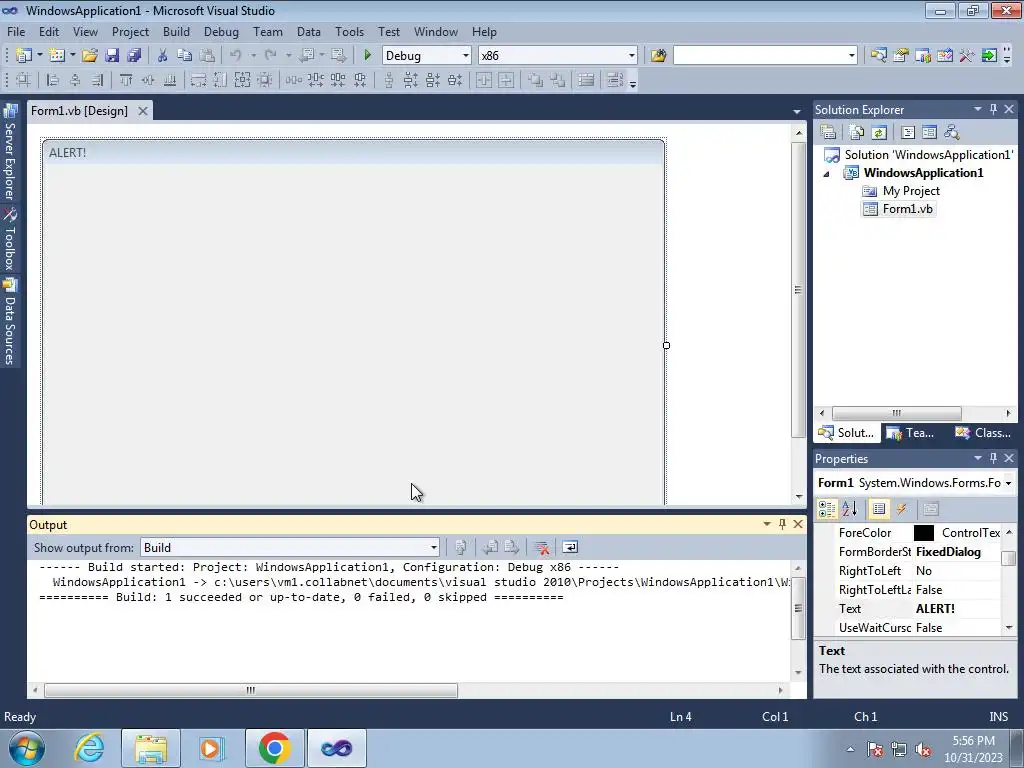Screen dimensions: 1024x768
Task: Open Internet Explorer from the taskbar
Action: tap(89, 748)
